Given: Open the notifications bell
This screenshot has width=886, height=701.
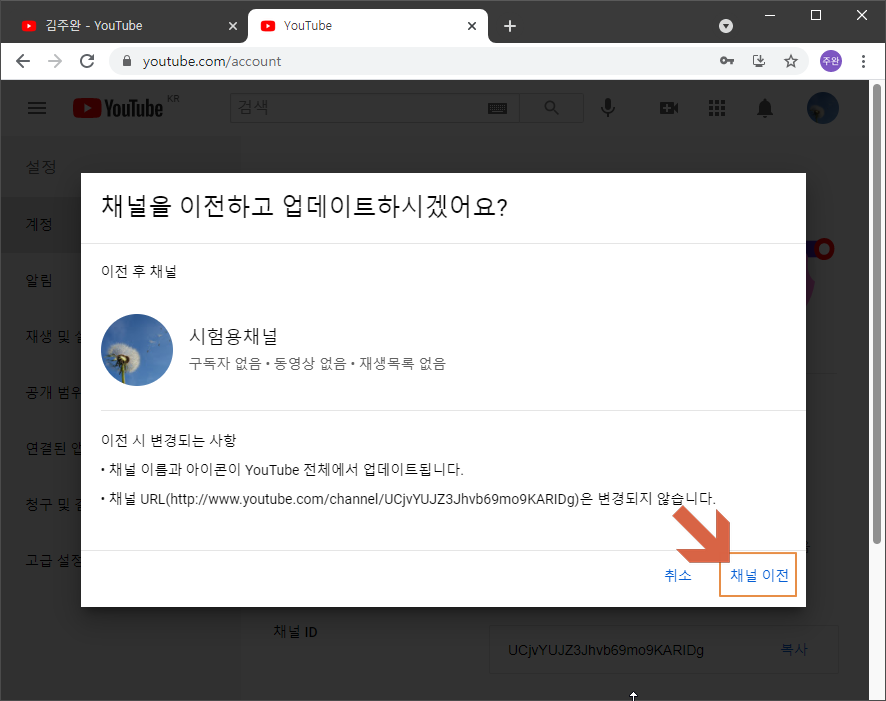Looking at the screenshot, I should [765, 108].
